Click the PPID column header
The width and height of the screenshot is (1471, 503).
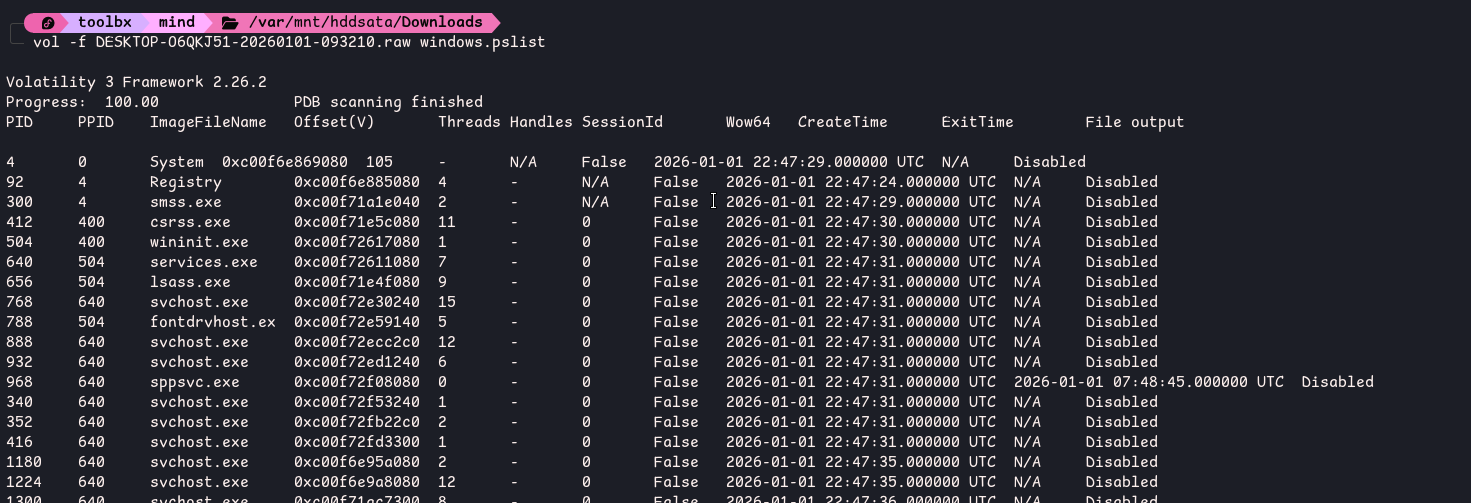pyautogui.click(x=96, y=122)
